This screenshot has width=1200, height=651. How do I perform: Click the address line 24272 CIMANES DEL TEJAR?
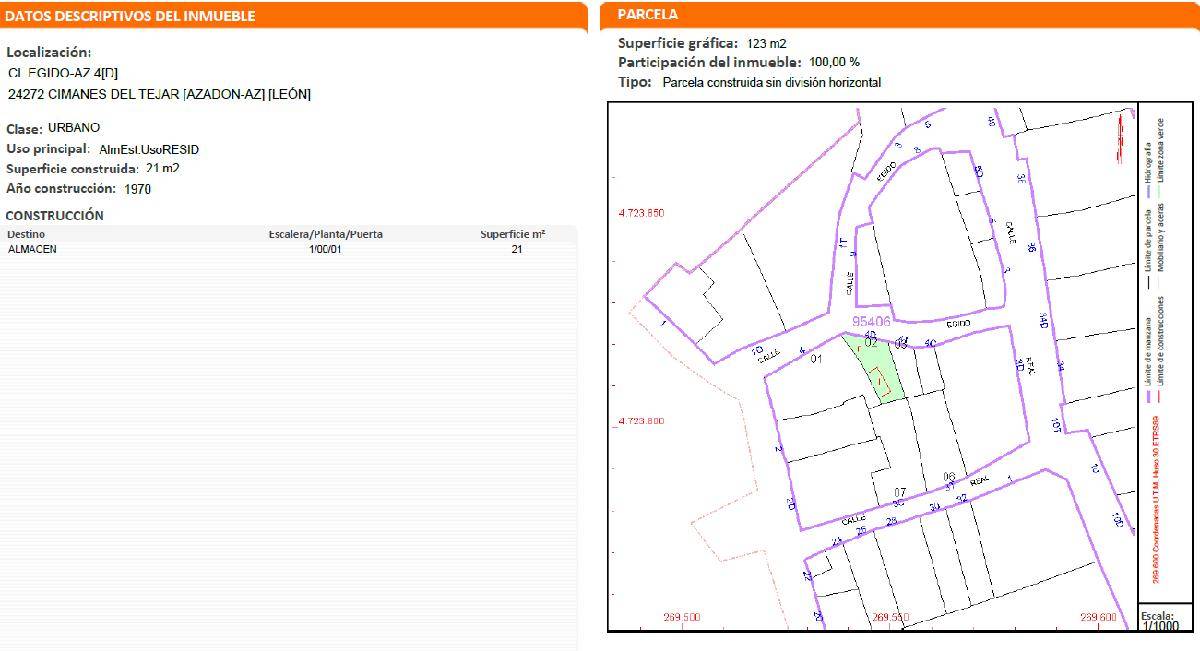[x=159, y=94]
